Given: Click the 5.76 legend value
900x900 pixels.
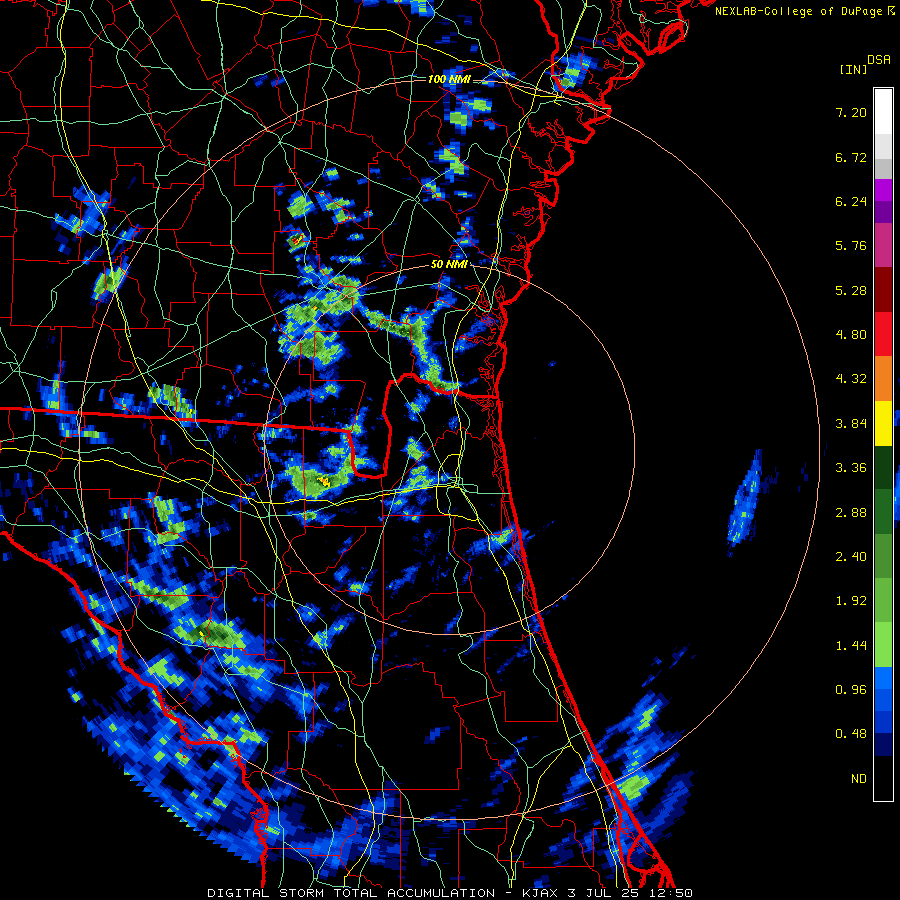Looking at the screenshot, I should click(x=851, y=246).
